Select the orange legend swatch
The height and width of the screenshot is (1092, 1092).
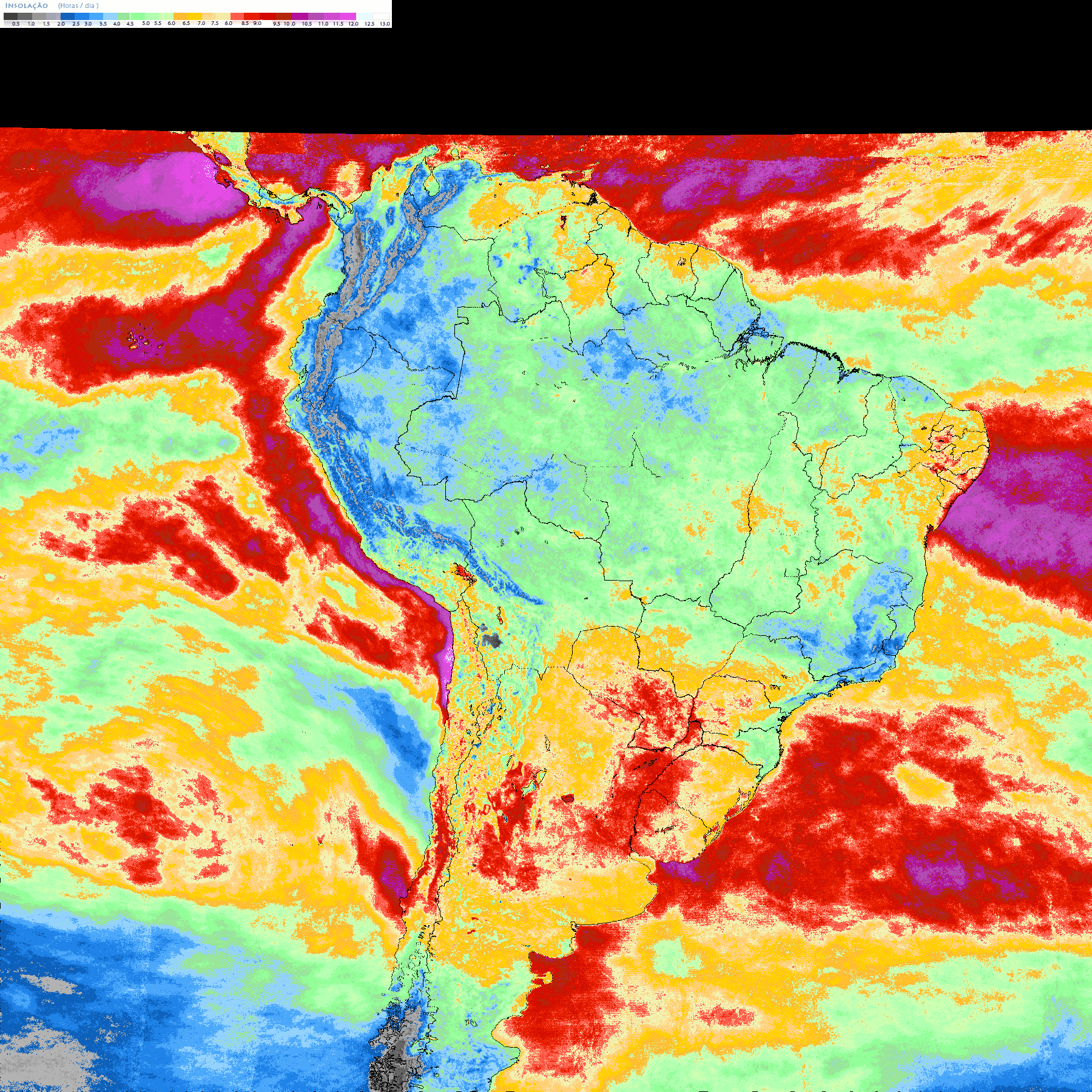pos(180,16)
